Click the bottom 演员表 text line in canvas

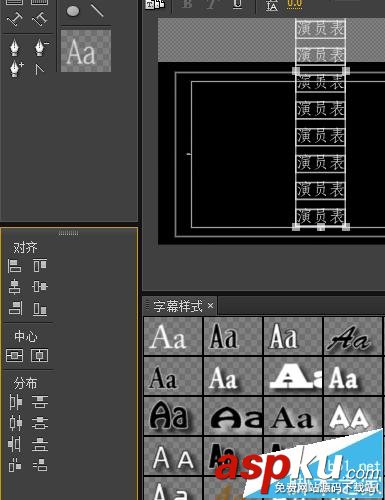(x=320, y=216)
